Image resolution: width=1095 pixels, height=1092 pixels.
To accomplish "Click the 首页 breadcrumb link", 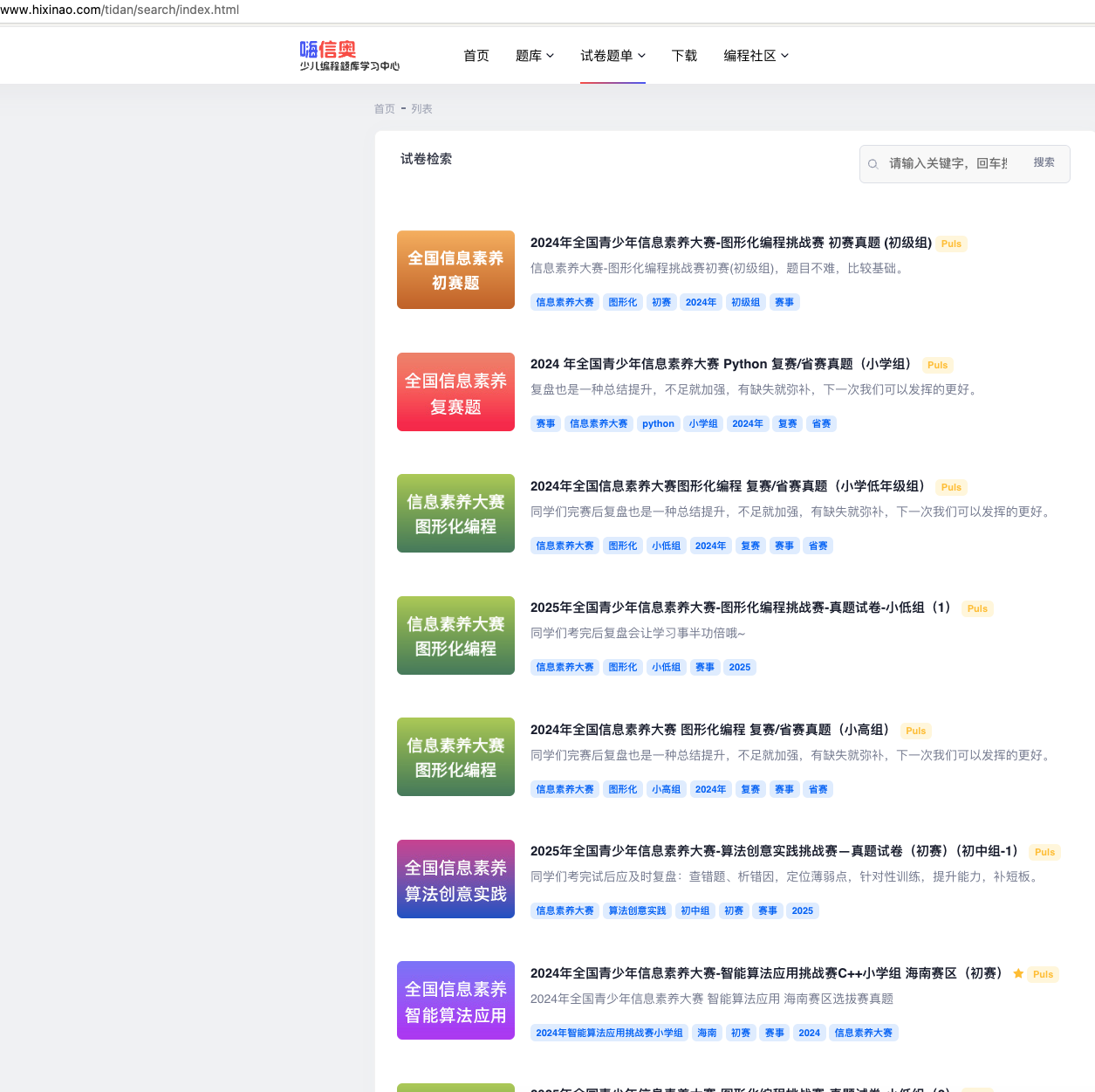I will tap(385, 109).
